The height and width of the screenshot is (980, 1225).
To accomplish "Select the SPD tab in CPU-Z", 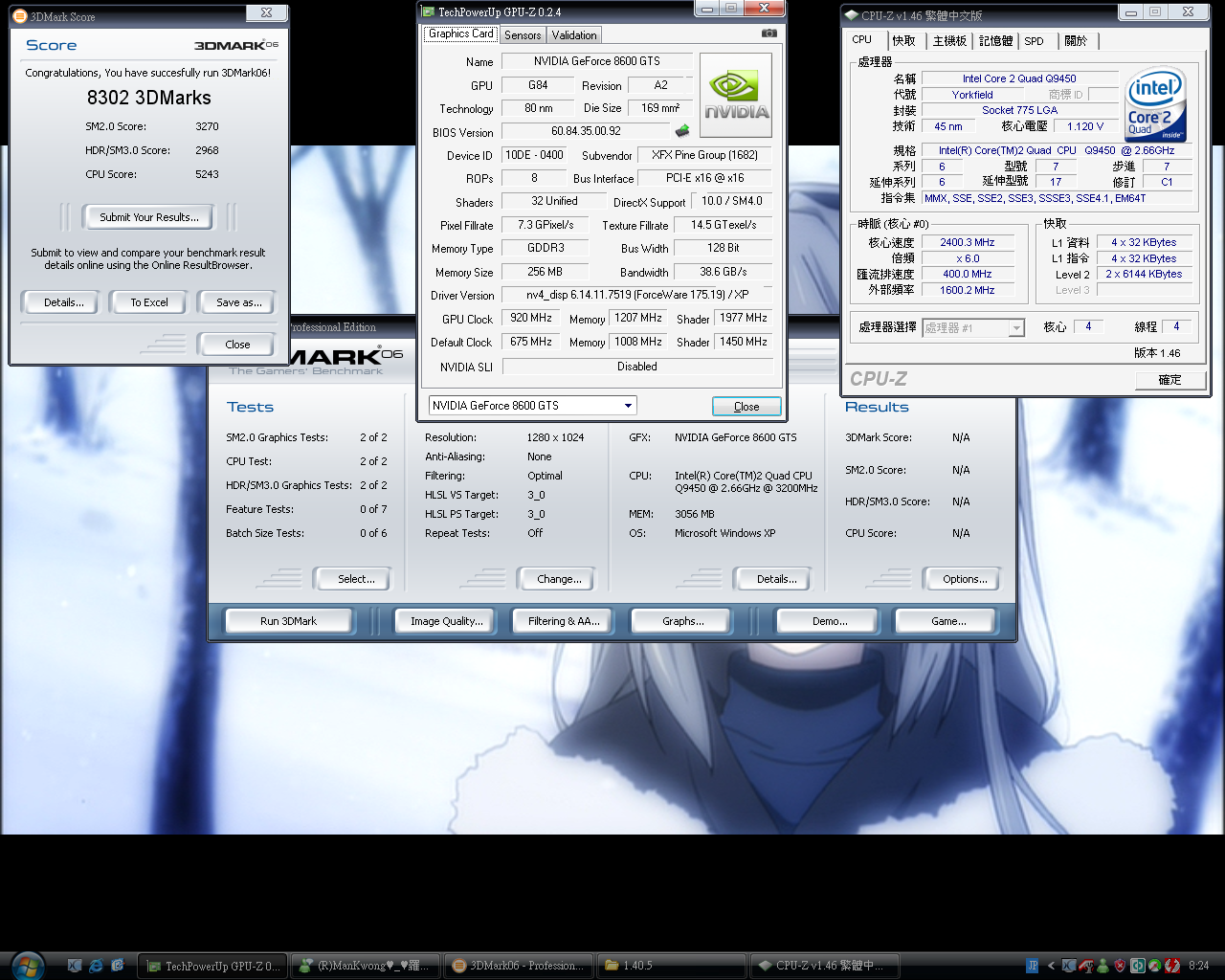I will 1034,41.
